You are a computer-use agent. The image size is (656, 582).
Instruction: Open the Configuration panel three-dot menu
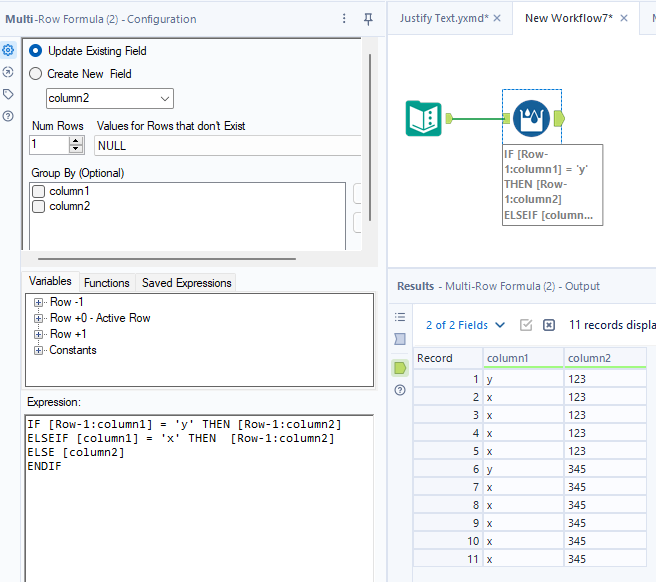[344, 19]
